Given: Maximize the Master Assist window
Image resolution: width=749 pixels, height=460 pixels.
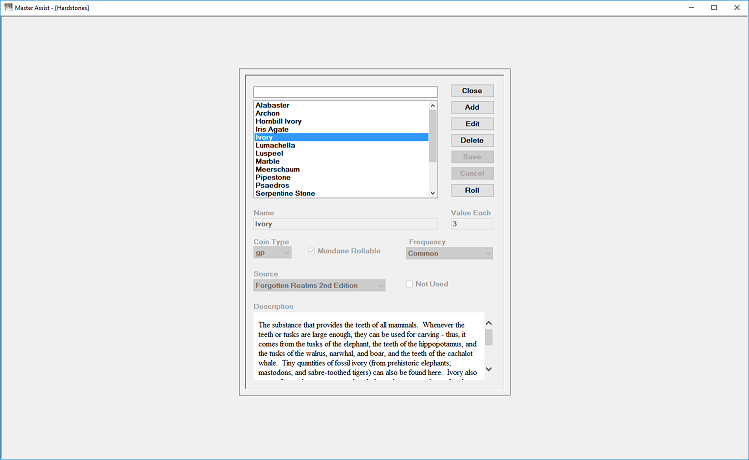Looking at the screenshot, I should point(714,8).
